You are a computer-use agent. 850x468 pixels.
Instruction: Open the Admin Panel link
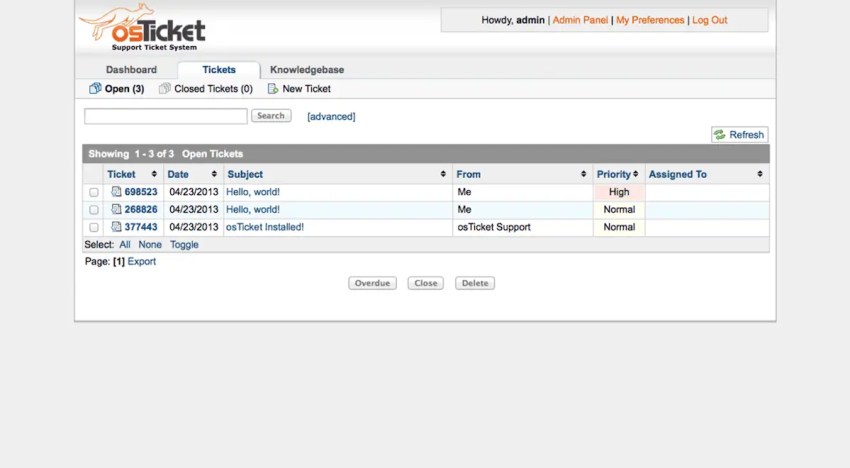(x=580, y=20)
